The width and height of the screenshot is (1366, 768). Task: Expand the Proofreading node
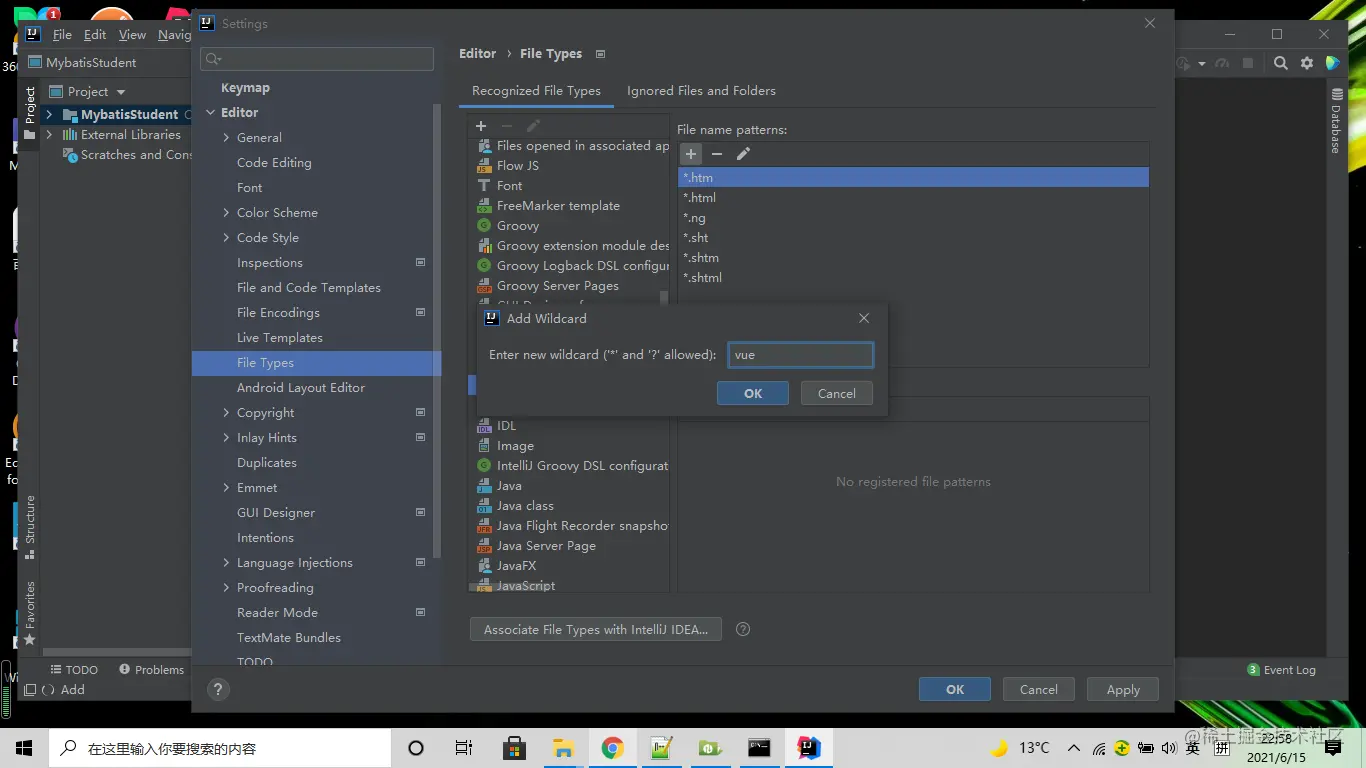tap(227, 588)
